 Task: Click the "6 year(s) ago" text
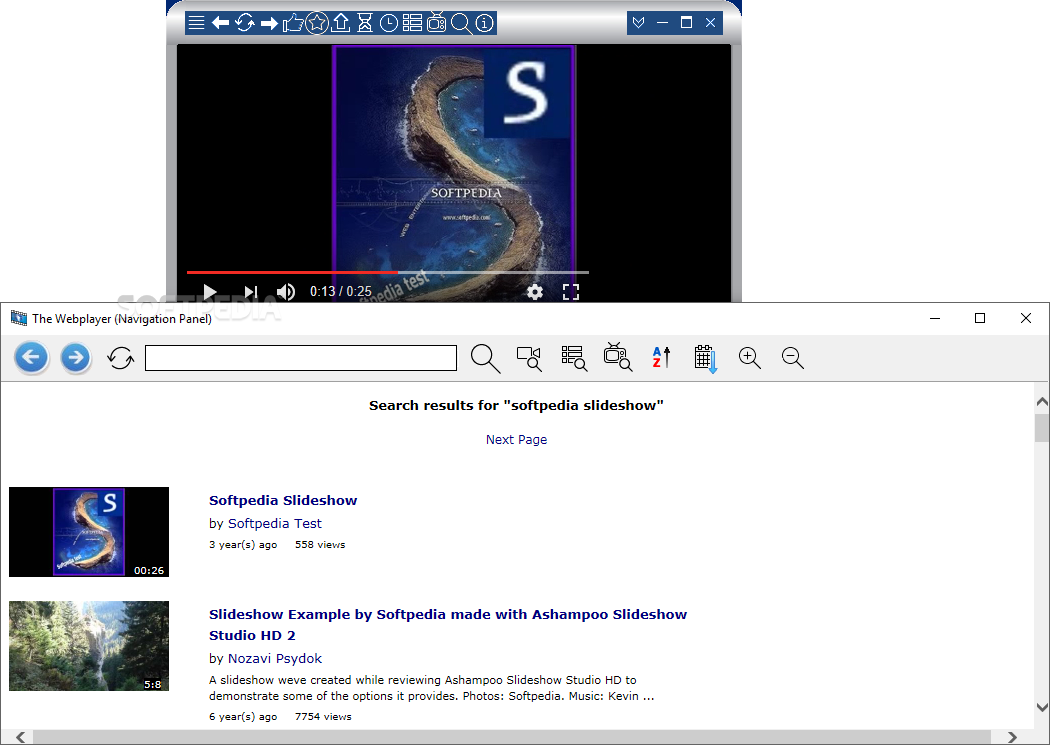[x=243, y=717]
